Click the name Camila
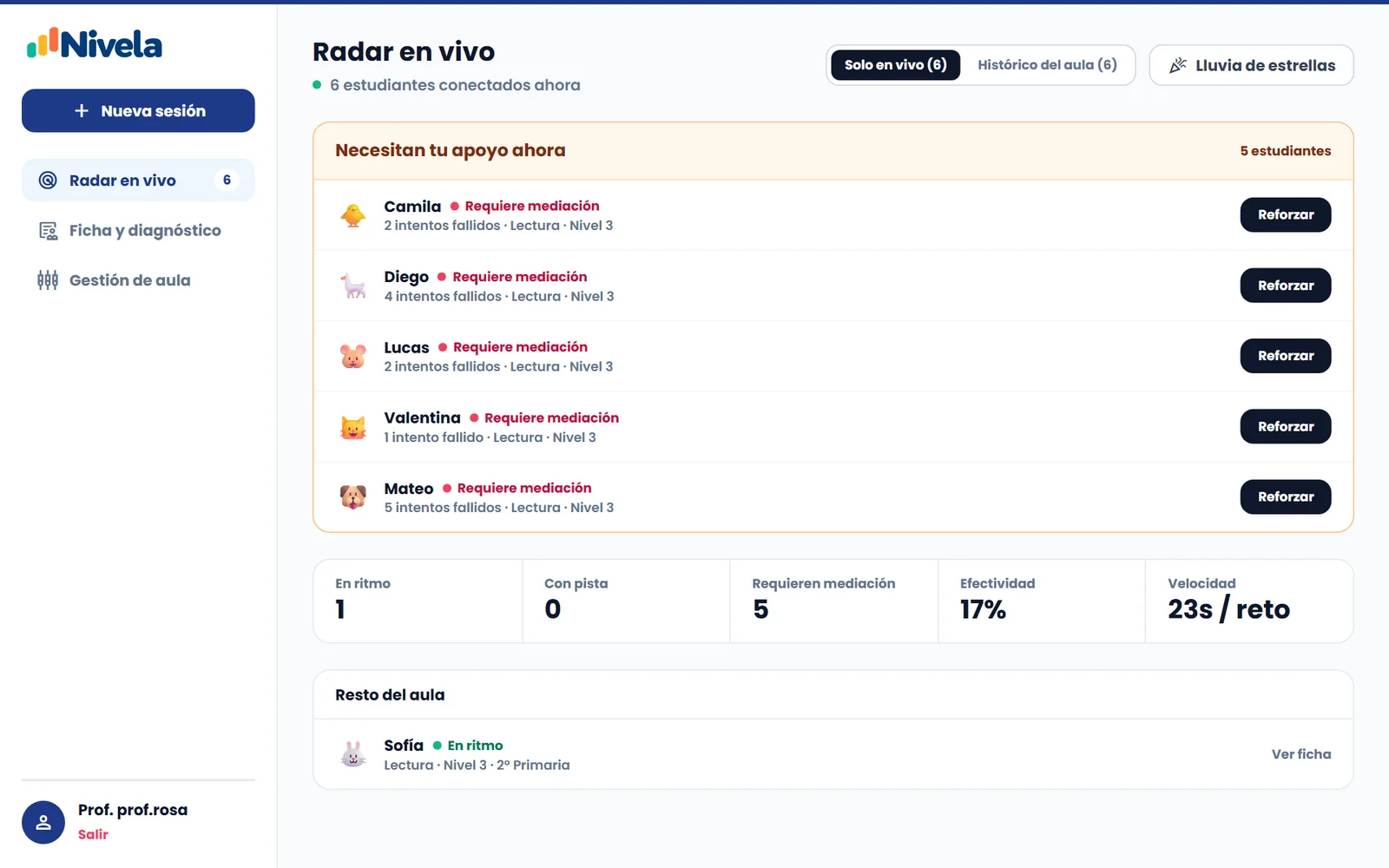The height and width of the screenshot is (868, 1389). pos(412,207)
